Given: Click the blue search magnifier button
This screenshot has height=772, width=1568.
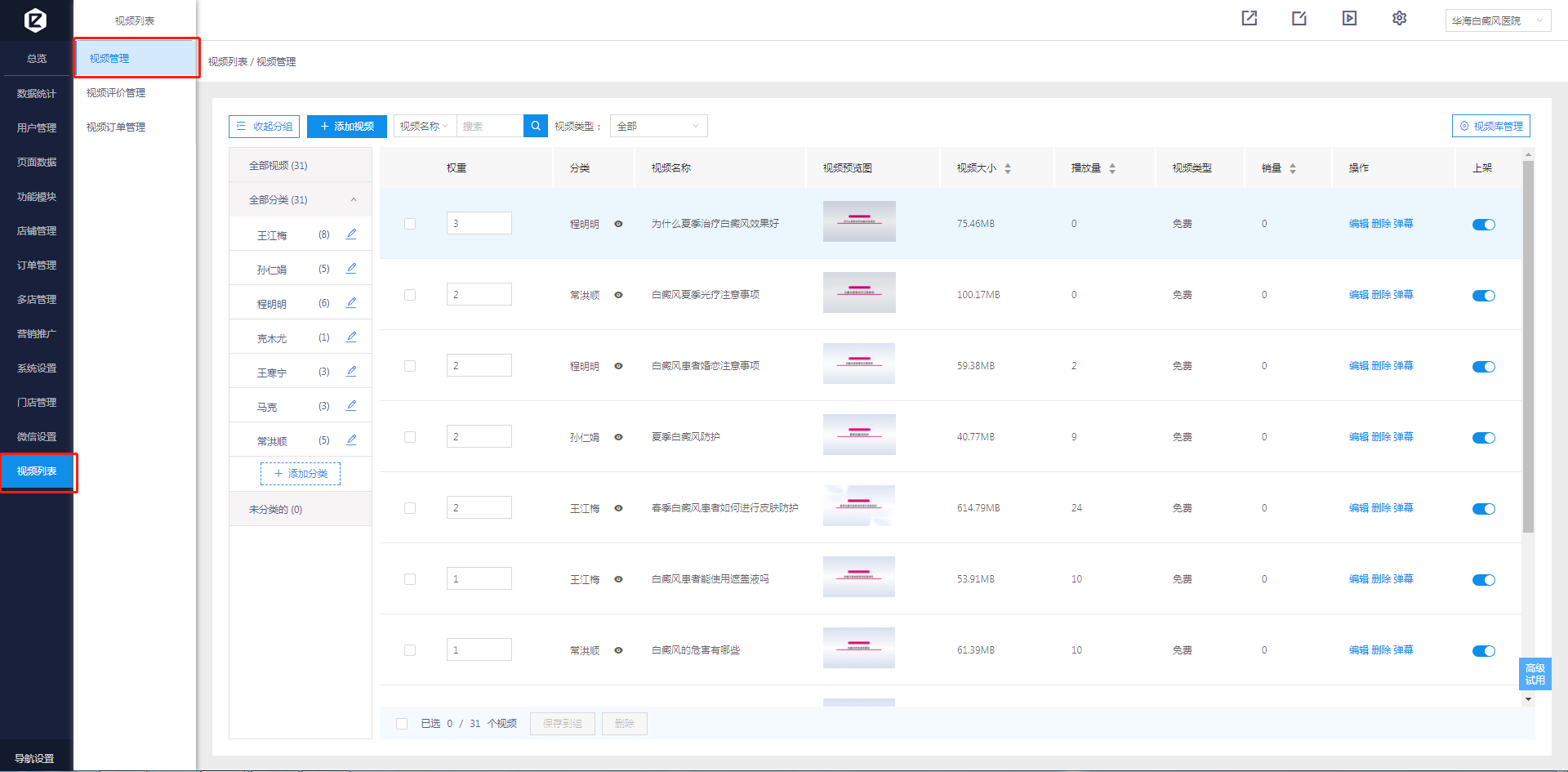Looking at the screenshot, I should 536,126.
